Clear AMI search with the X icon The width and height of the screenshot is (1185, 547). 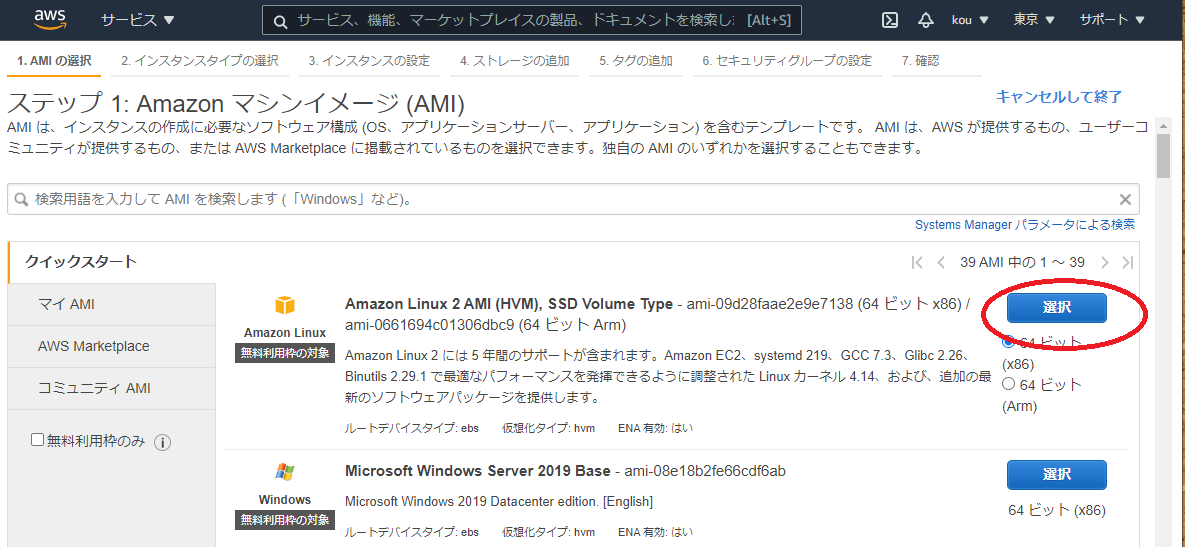[x=1125, y=199]
